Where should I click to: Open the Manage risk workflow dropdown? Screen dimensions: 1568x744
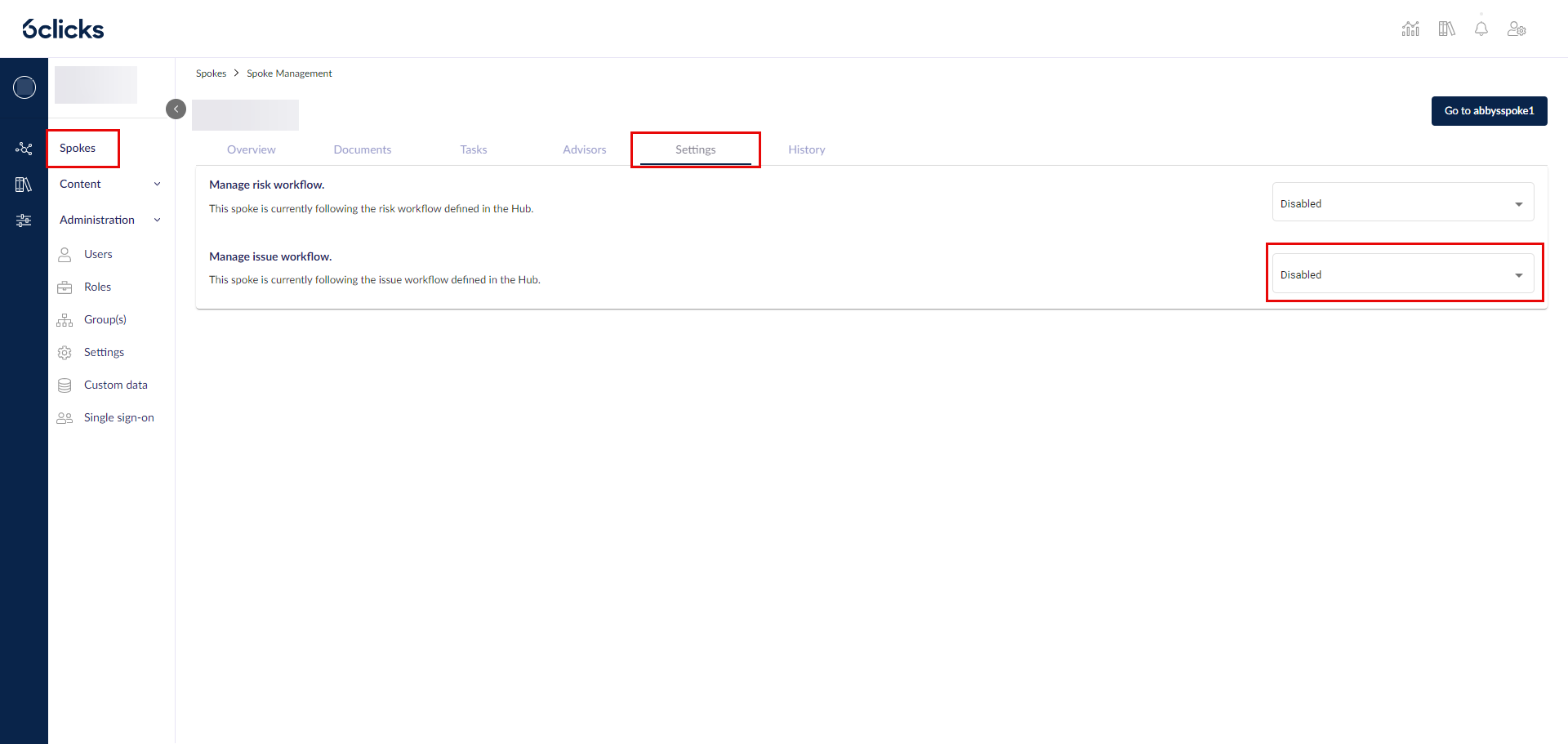click(x=1402, y=203)
